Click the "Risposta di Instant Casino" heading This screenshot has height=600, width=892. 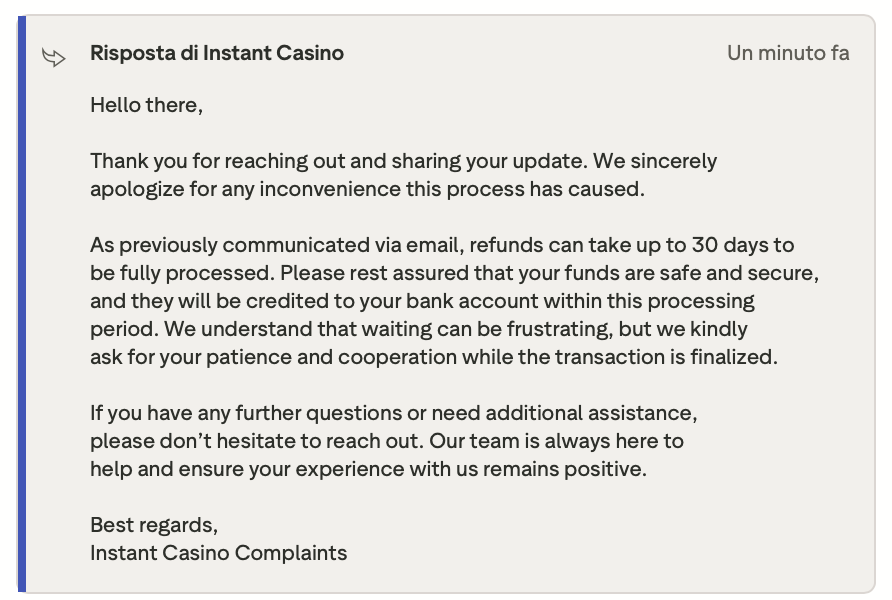[217, 53]
